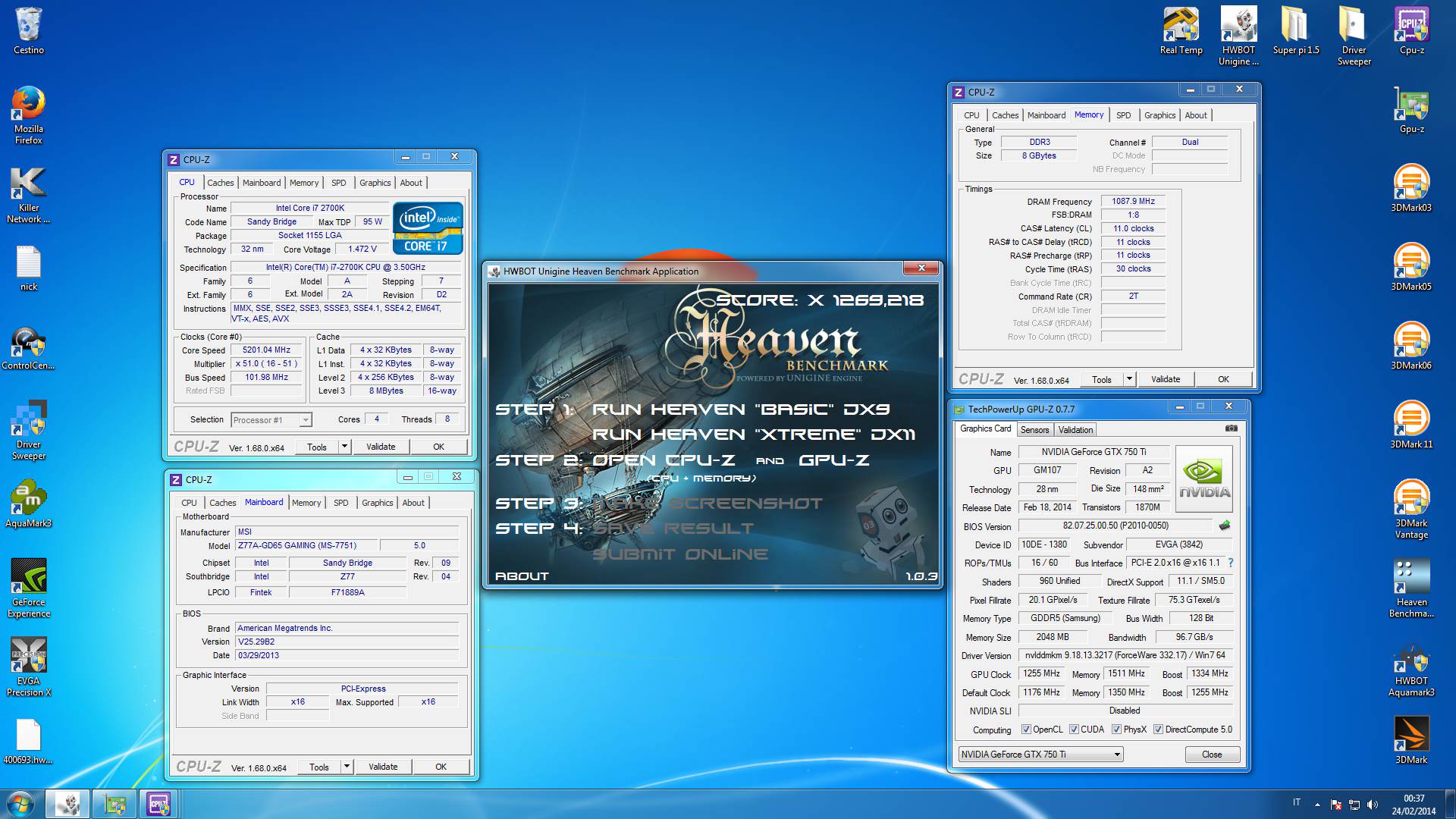Click RUN HEAVEN "XTREME" DX11

[753, 435]
